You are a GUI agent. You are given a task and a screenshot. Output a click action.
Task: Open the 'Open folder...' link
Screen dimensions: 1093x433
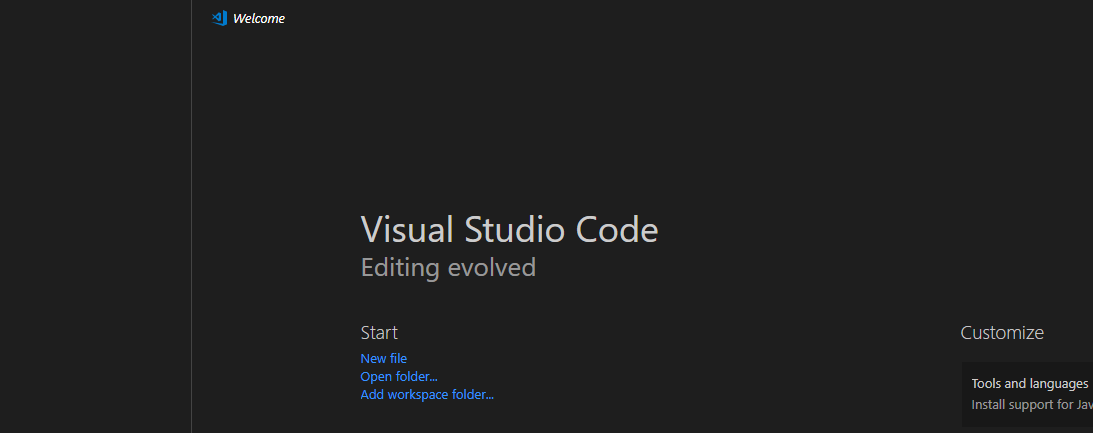[399, 377]
